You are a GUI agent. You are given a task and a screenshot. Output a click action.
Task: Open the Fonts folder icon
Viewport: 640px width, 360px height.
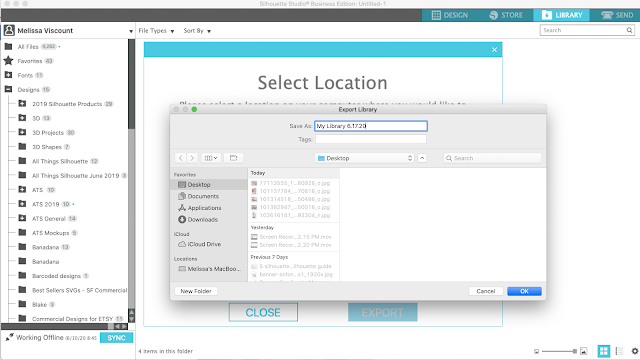click(8, 75)
